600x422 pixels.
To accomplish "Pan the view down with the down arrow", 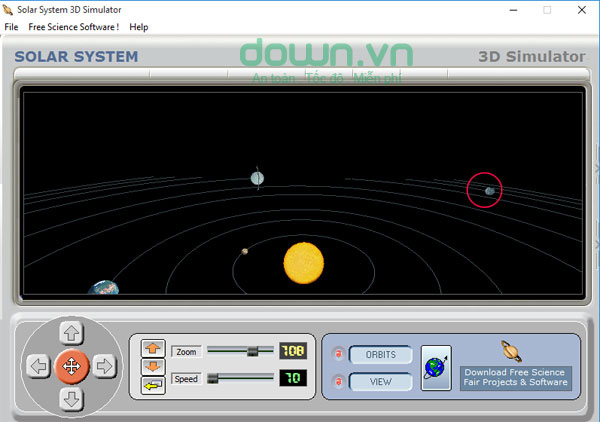I will [72, 399].
